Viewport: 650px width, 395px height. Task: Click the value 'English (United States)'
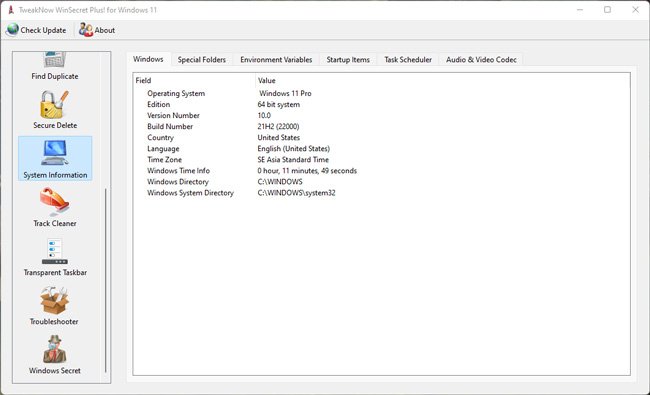tap(293, 148)
